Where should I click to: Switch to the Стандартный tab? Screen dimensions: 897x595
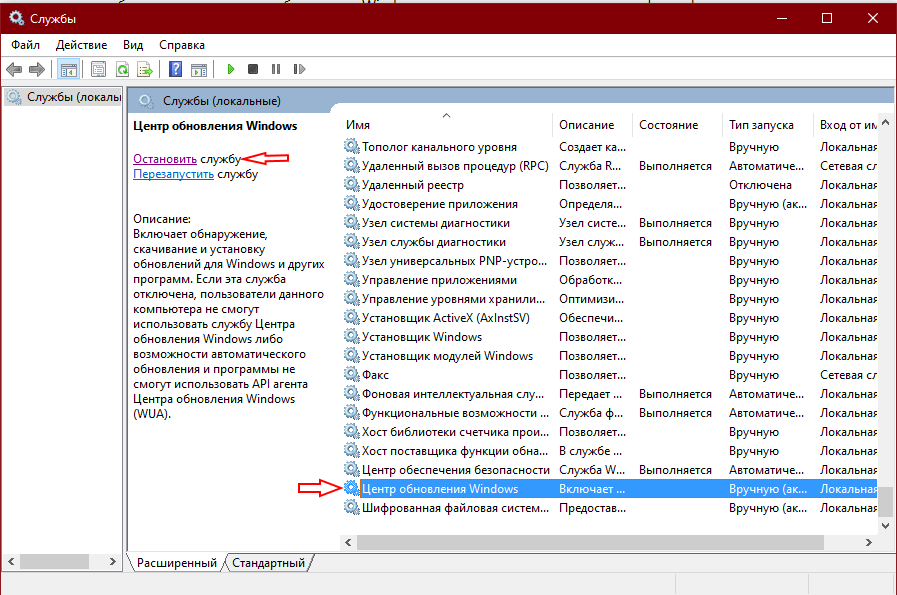point(268,563)
